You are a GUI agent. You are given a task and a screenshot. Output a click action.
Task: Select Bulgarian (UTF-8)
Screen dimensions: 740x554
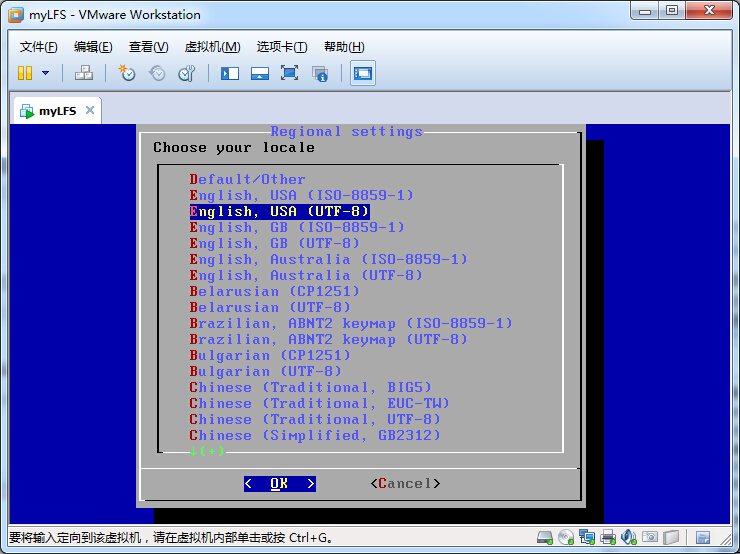pos(266,372)
